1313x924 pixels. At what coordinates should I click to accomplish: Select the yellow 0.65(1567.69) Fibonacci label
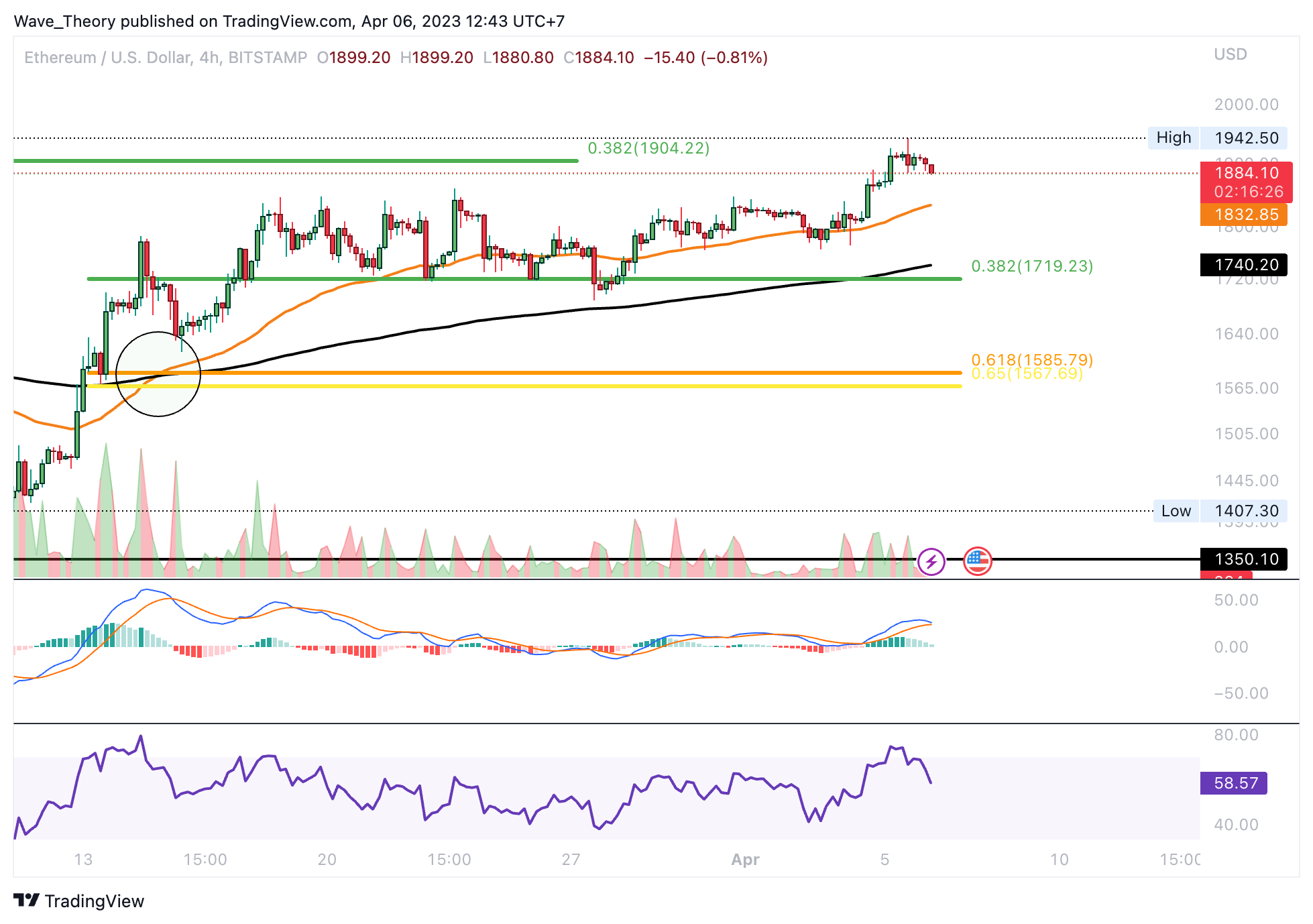[x=1027, y=373]
